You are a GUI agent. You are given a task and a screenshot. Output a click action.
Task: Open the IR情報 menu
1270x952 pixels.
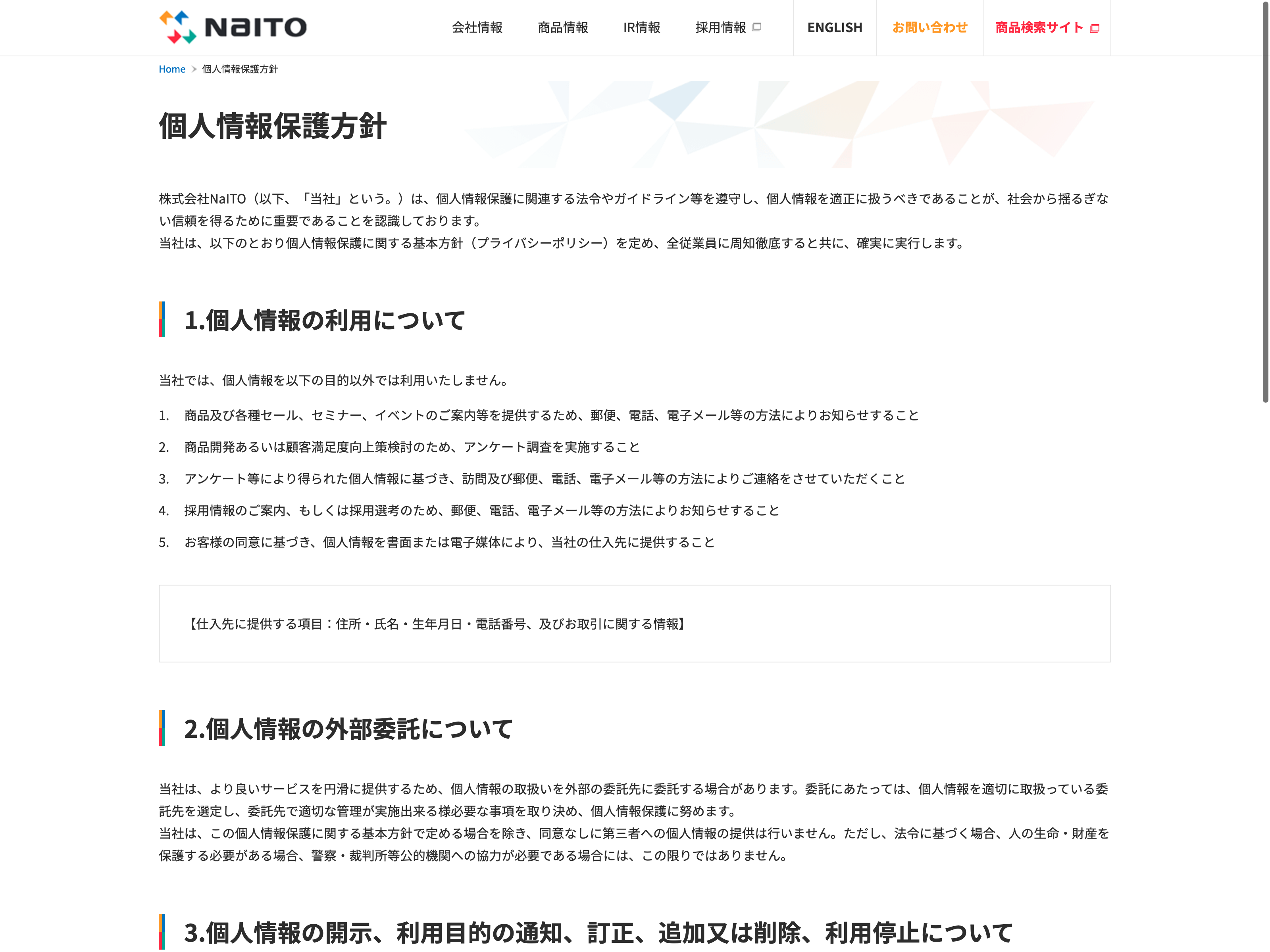[641, 27]
